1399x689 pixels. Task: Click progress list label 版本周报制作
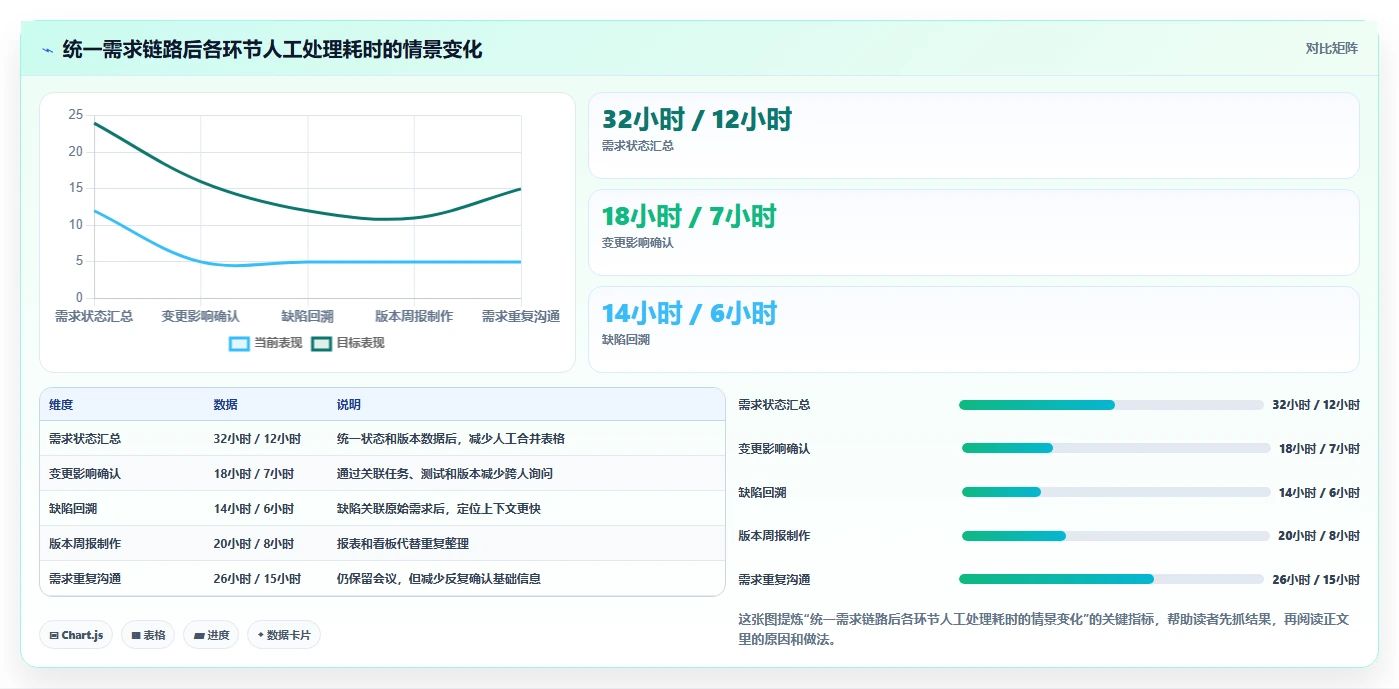click(774, 536)
